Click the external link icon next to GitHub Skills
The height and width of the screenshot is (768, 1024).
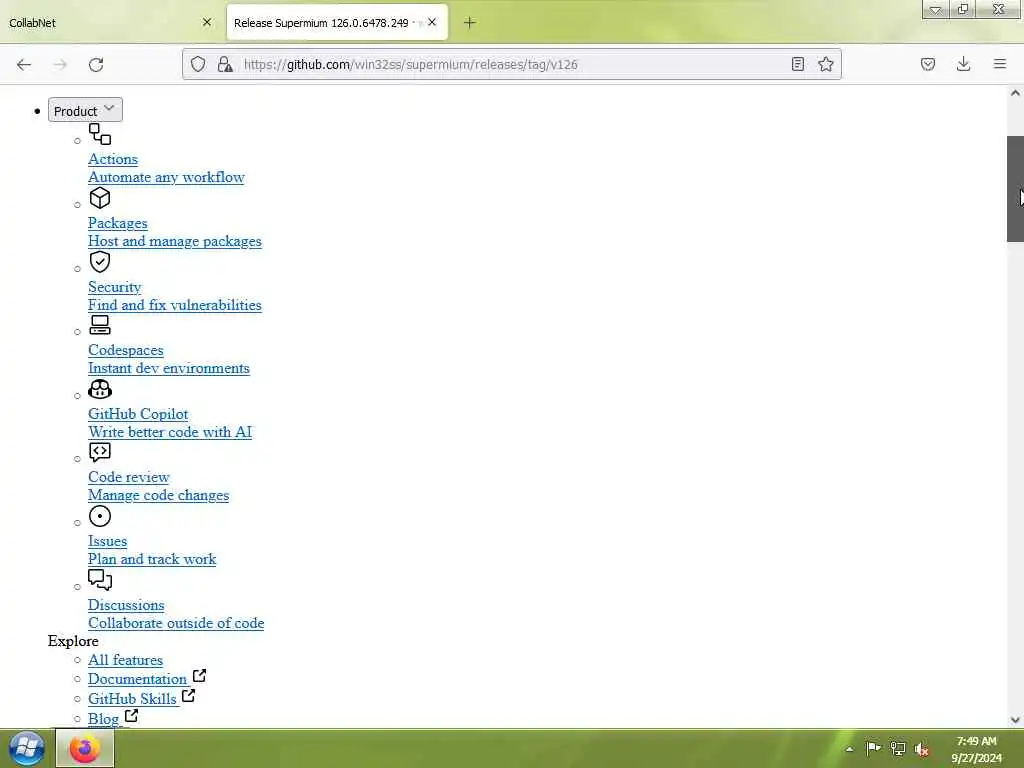click(x=188, y=696)
